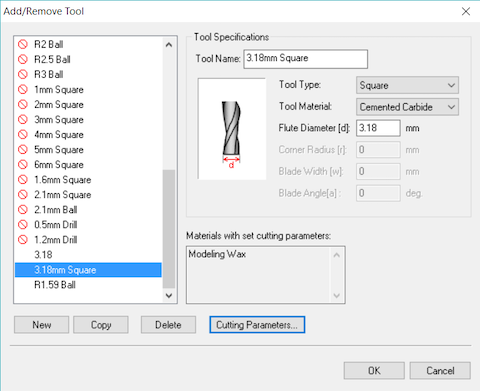
Task: Click the prohibited icon next to 6mm Square
Action: [23, 164]
